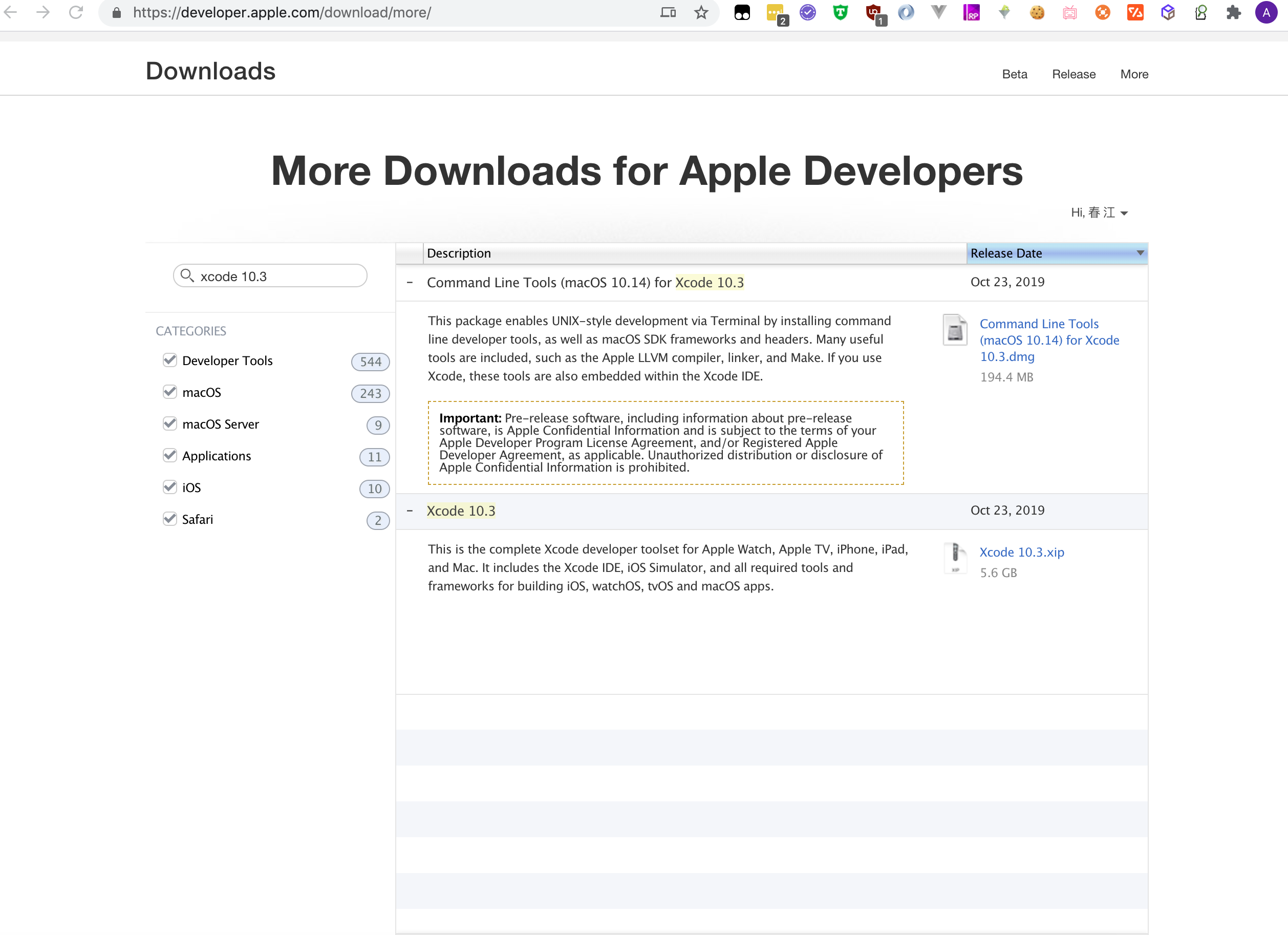The width and height of the screenshot is (1288, 935).
Task: Download Xcode 10.3.xip link
Action: (1021, 552)
